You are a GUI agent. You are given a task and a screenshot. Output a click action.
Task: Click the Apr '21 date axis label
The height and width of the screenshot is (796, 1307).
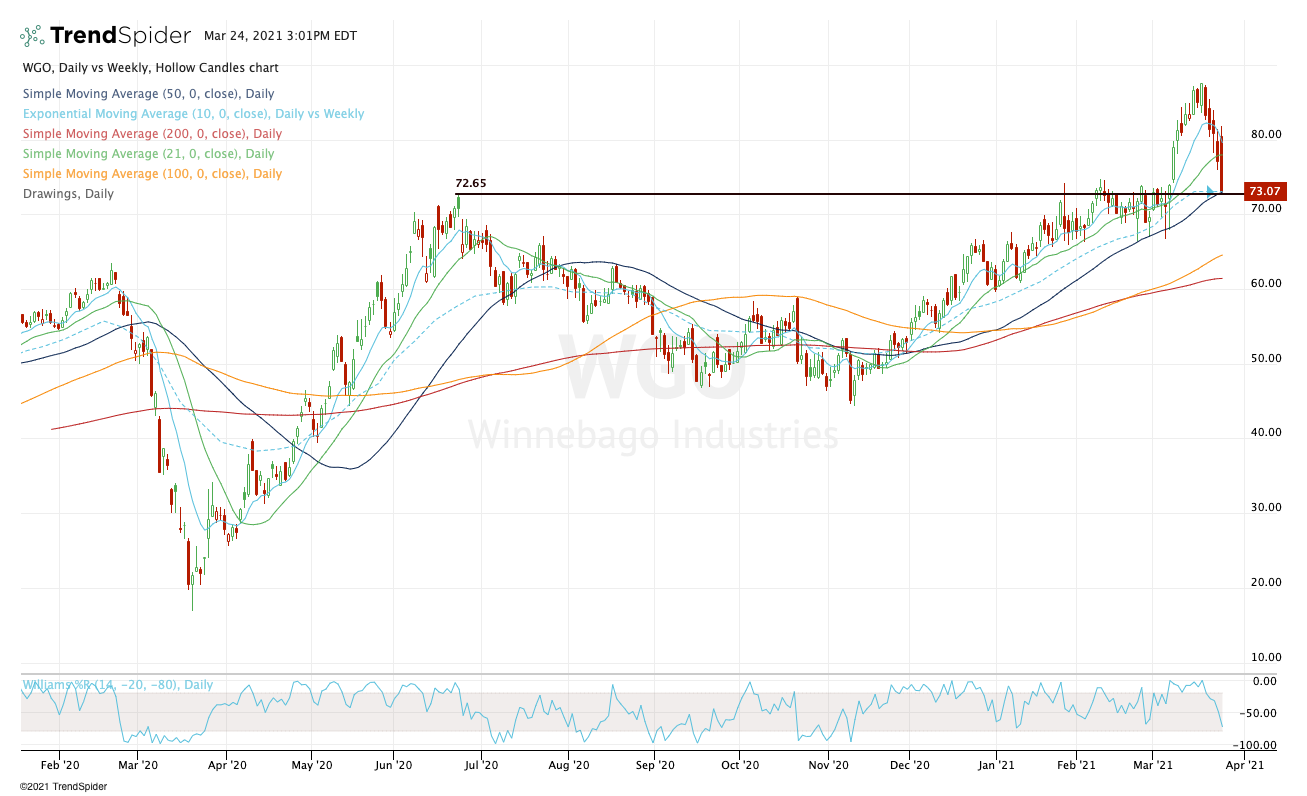click(x=1245, y=764)
